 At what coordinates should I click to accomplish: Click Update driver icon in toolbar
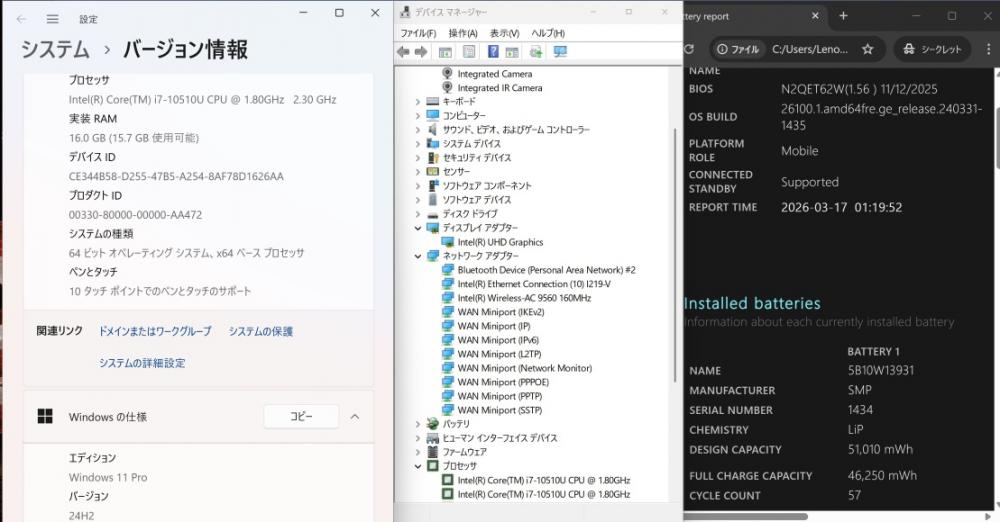536,52
